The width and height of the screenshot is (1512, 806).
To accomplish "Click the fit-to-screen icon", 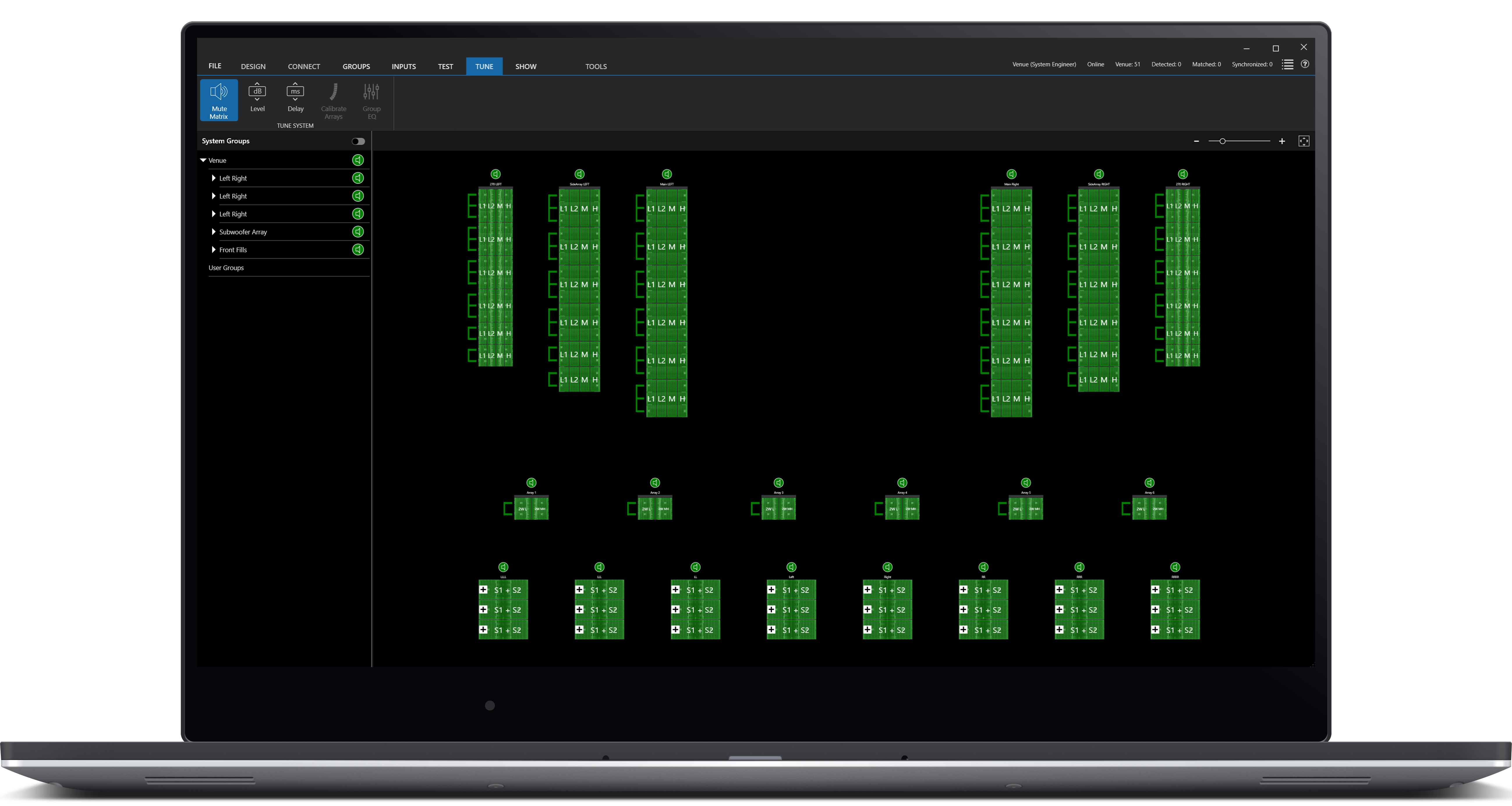I will 1304,141.
